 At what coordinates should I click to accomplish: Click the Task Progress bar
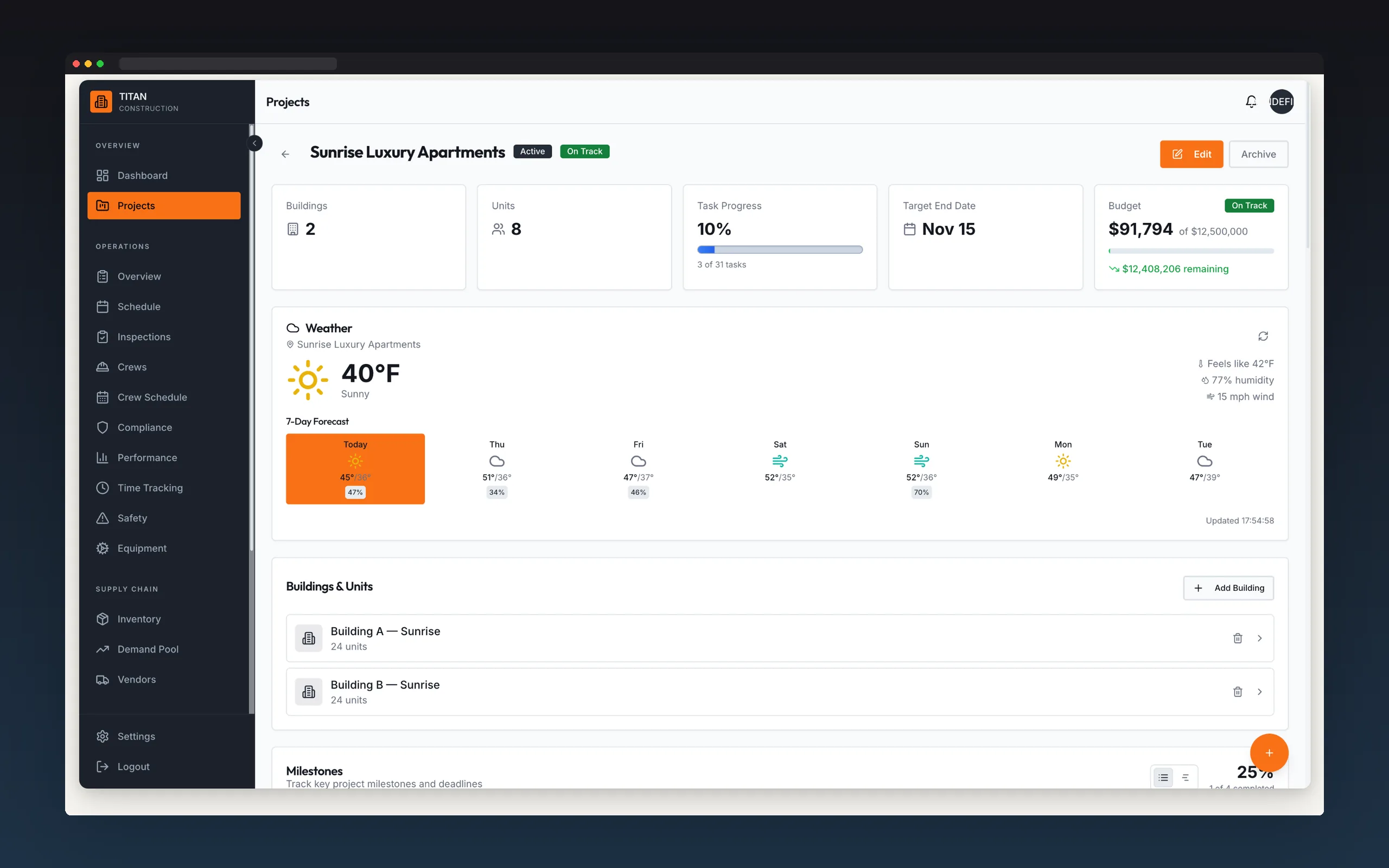tap(780, 250)
